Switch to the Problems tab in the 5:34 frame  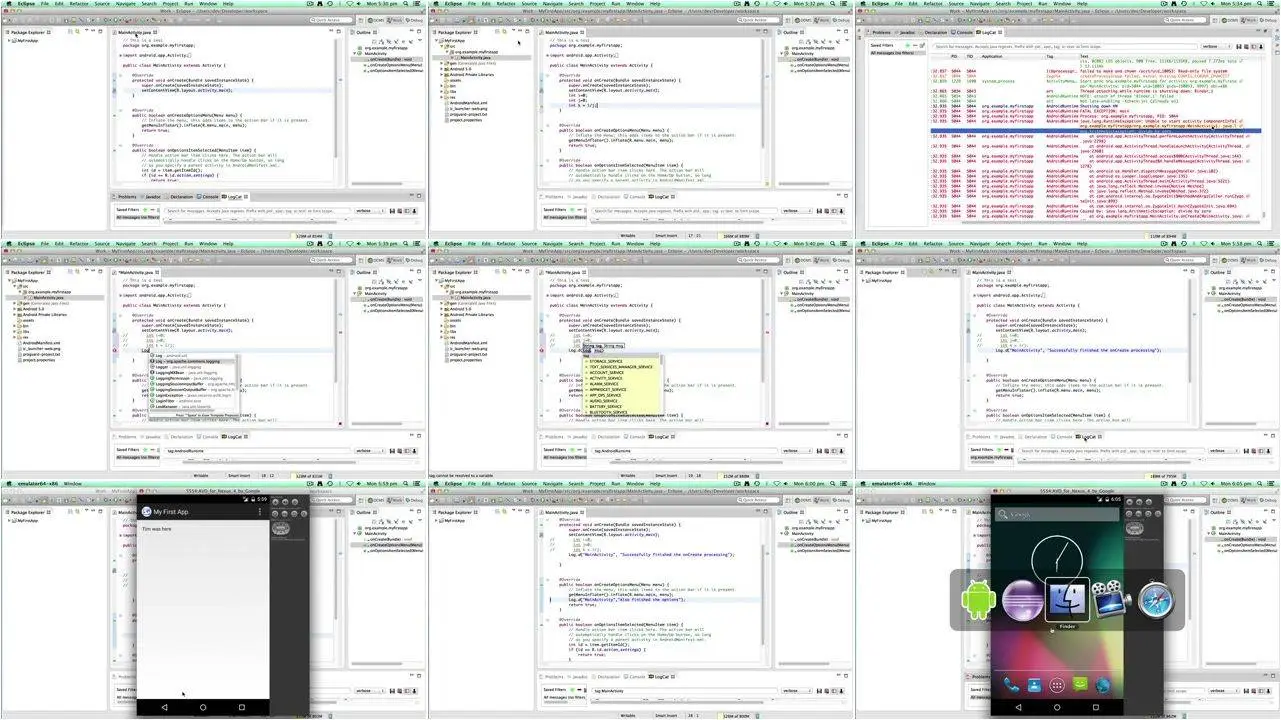point(881,33)
